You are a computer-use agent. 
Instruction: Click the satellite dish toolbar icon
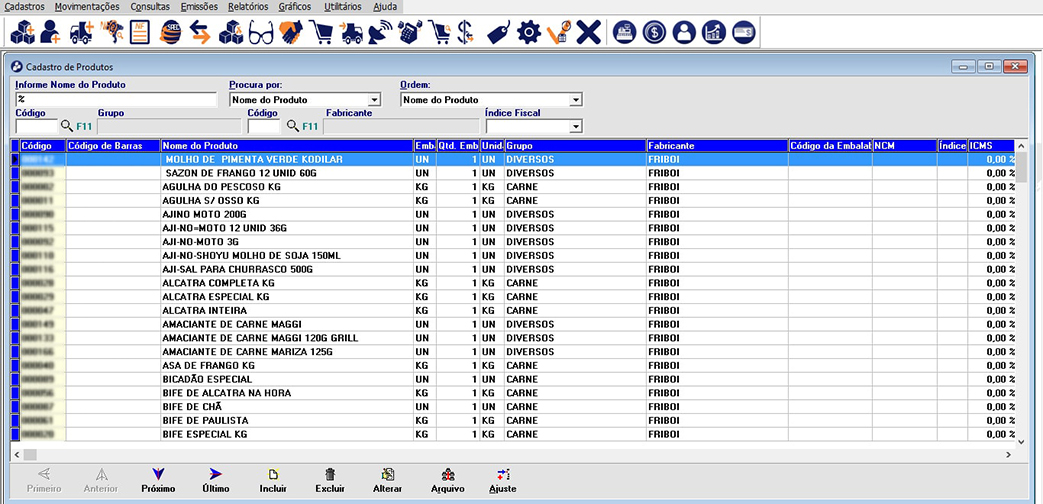click(380, 33)
